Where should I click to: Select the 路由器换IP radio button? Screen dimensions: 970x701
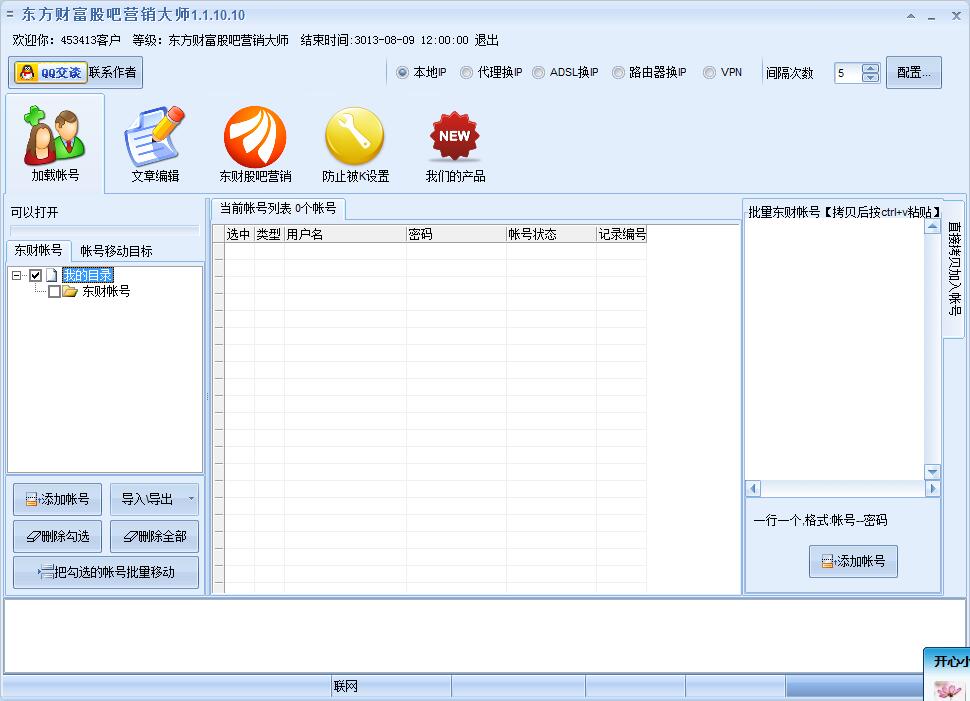618,72
